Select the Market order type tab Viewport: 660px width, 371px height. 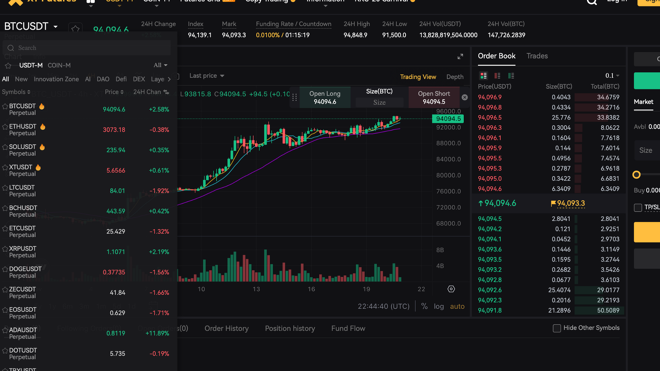[643, 102]
